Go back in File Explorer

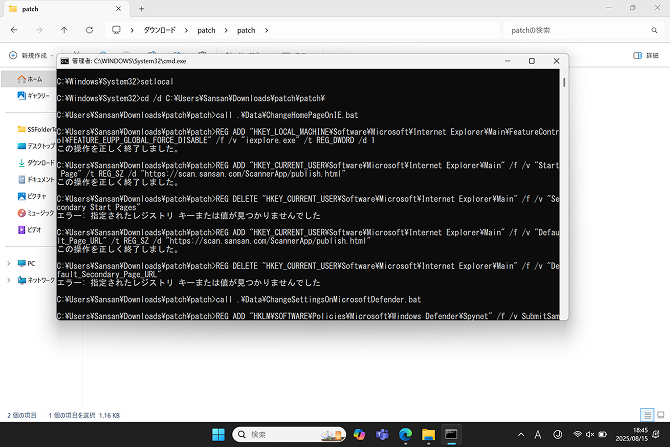pos(14,30)
